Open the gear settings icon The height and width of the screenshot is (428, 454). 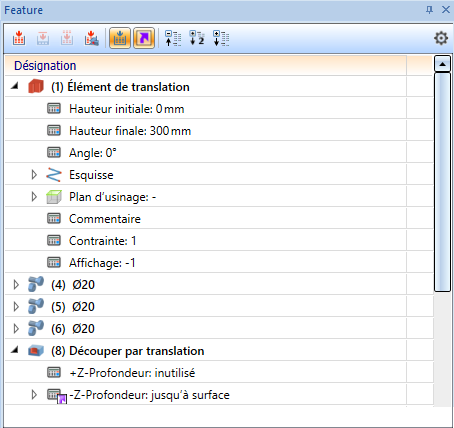441,38
